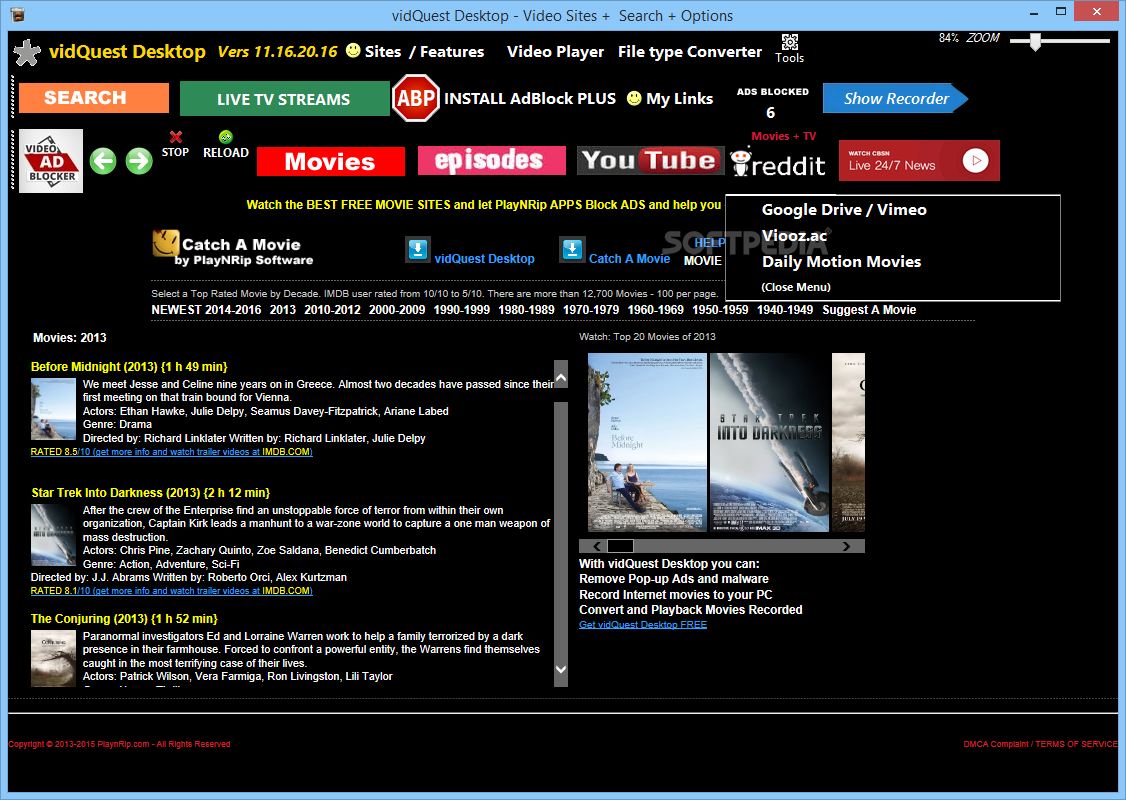Click Get vidQuest Desktop FREE link
1126x800 pixels.
[643, 625]
